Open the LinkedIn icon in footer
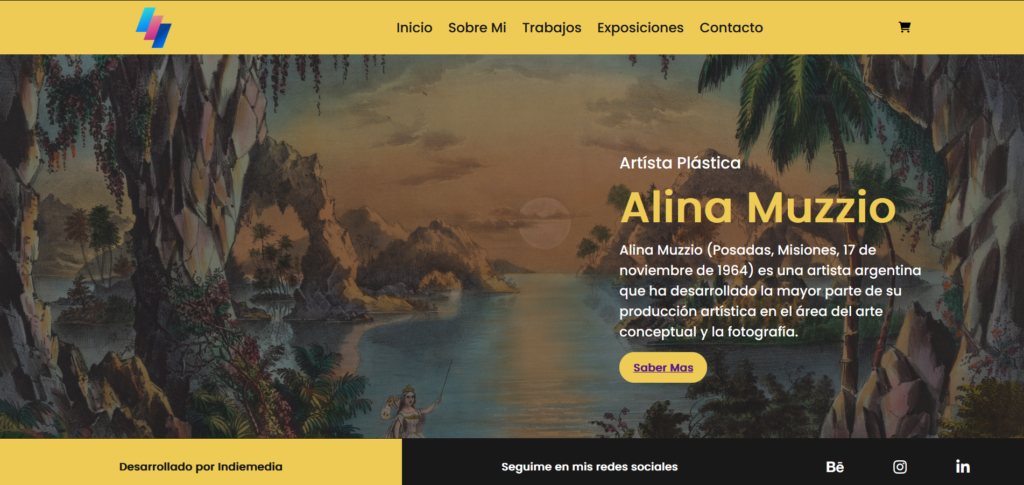 point(963,467)
